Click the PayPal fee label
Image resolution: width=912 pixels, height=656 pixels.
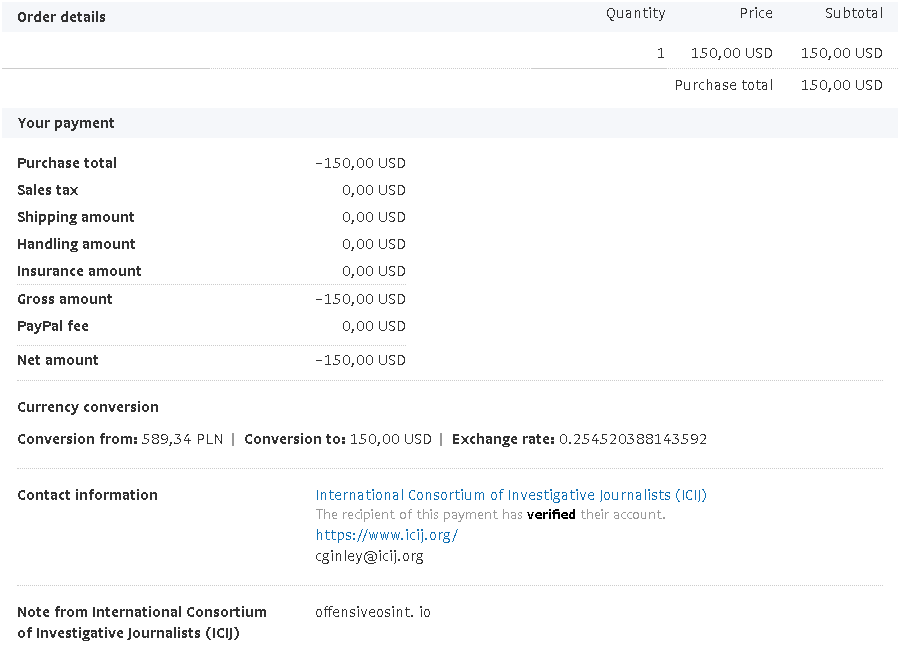tap(53, 326)
